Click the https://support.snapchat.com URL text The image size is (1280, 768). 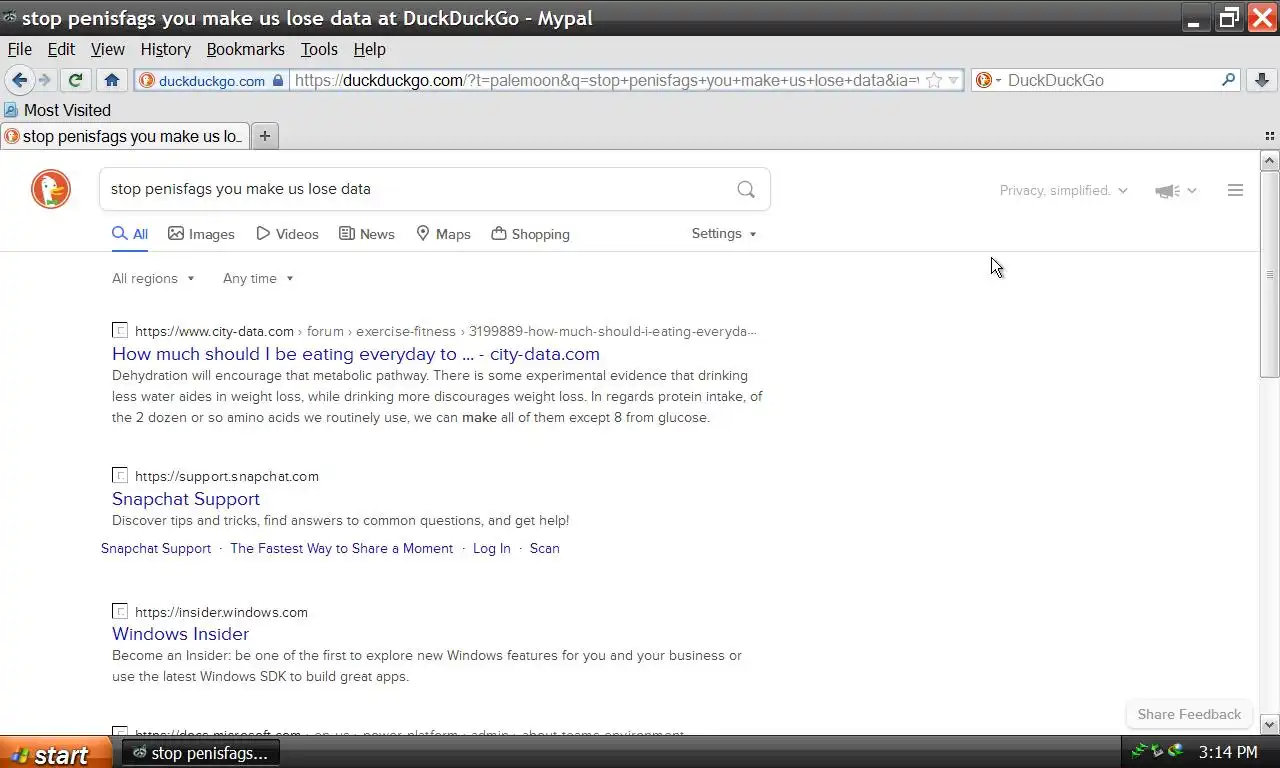[227, 476]
